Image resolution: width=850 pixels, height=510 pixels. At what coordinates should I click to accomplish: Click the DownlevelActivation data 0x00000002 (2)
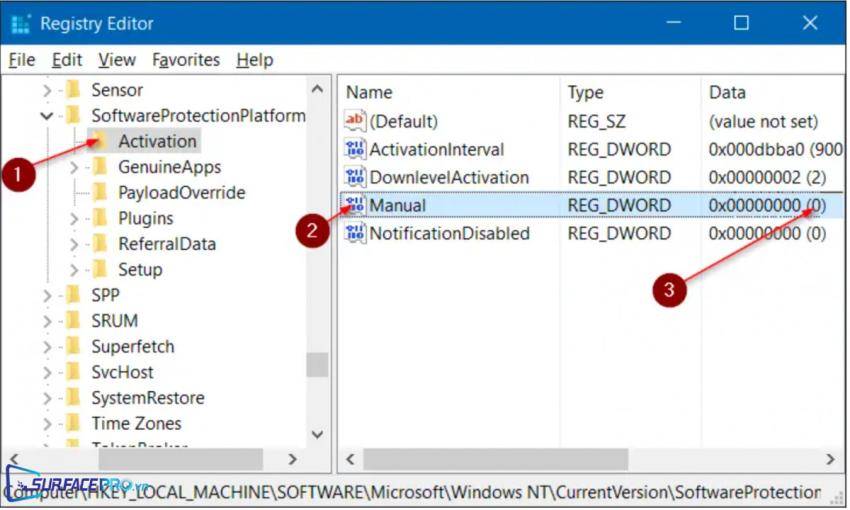(x=767, y=177)
